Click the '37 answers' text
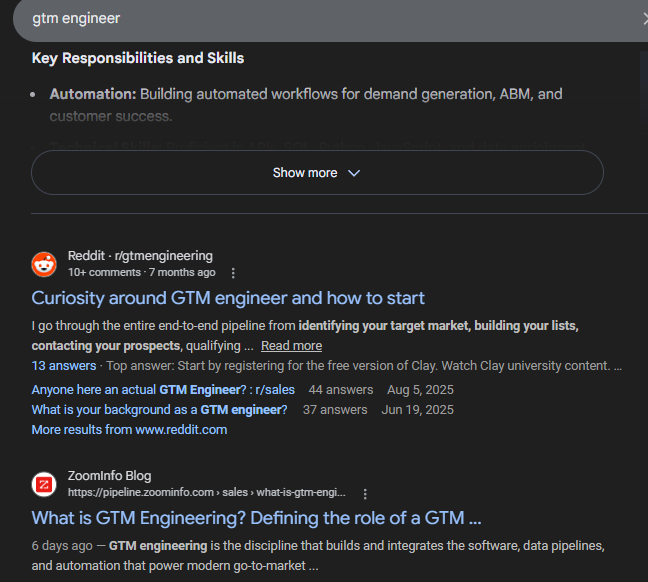Viewport: 648px width, 582px height. [335, 410]
